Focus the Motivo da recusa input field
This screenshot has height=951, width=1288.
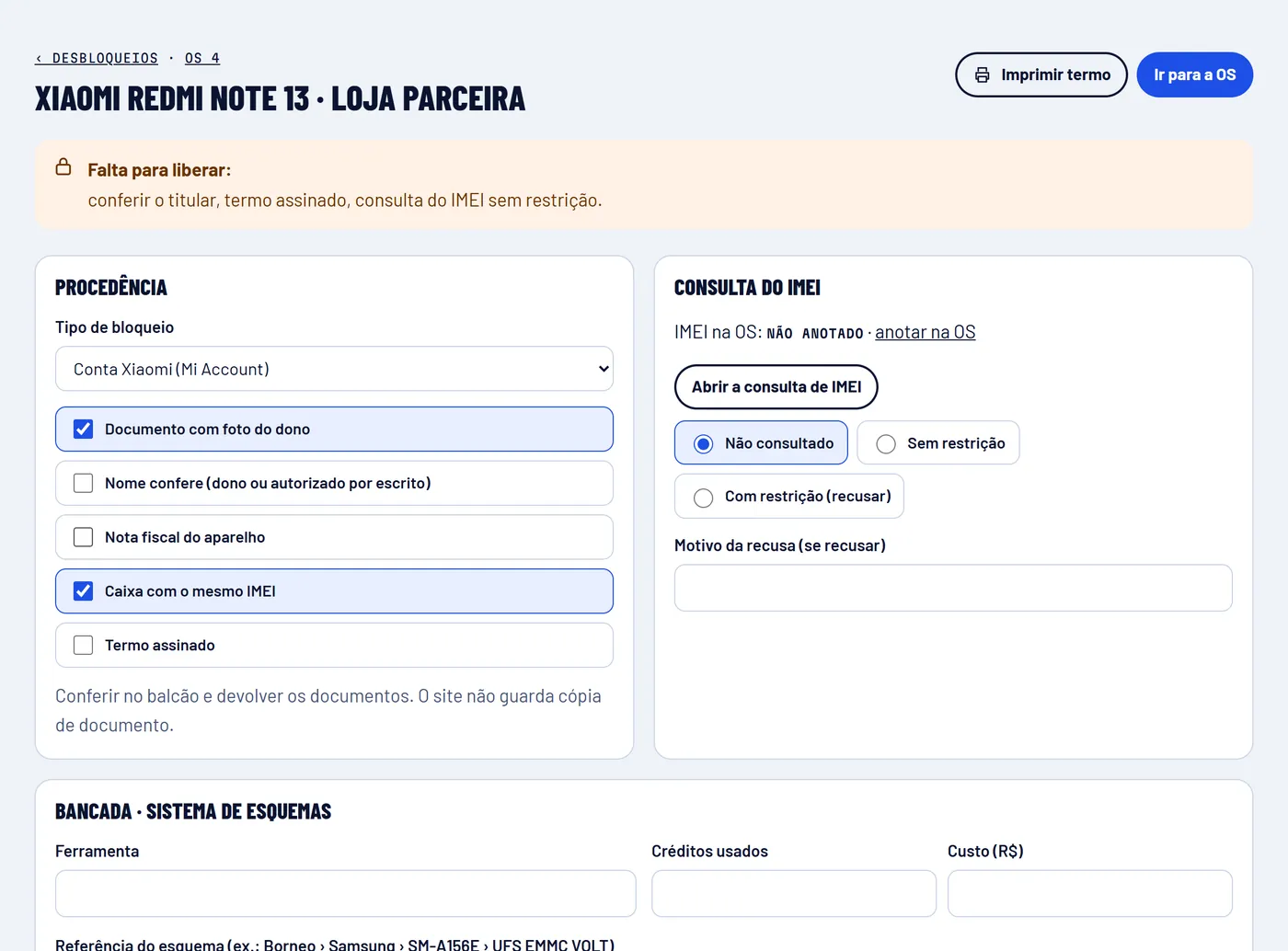[x=953, y=588]
